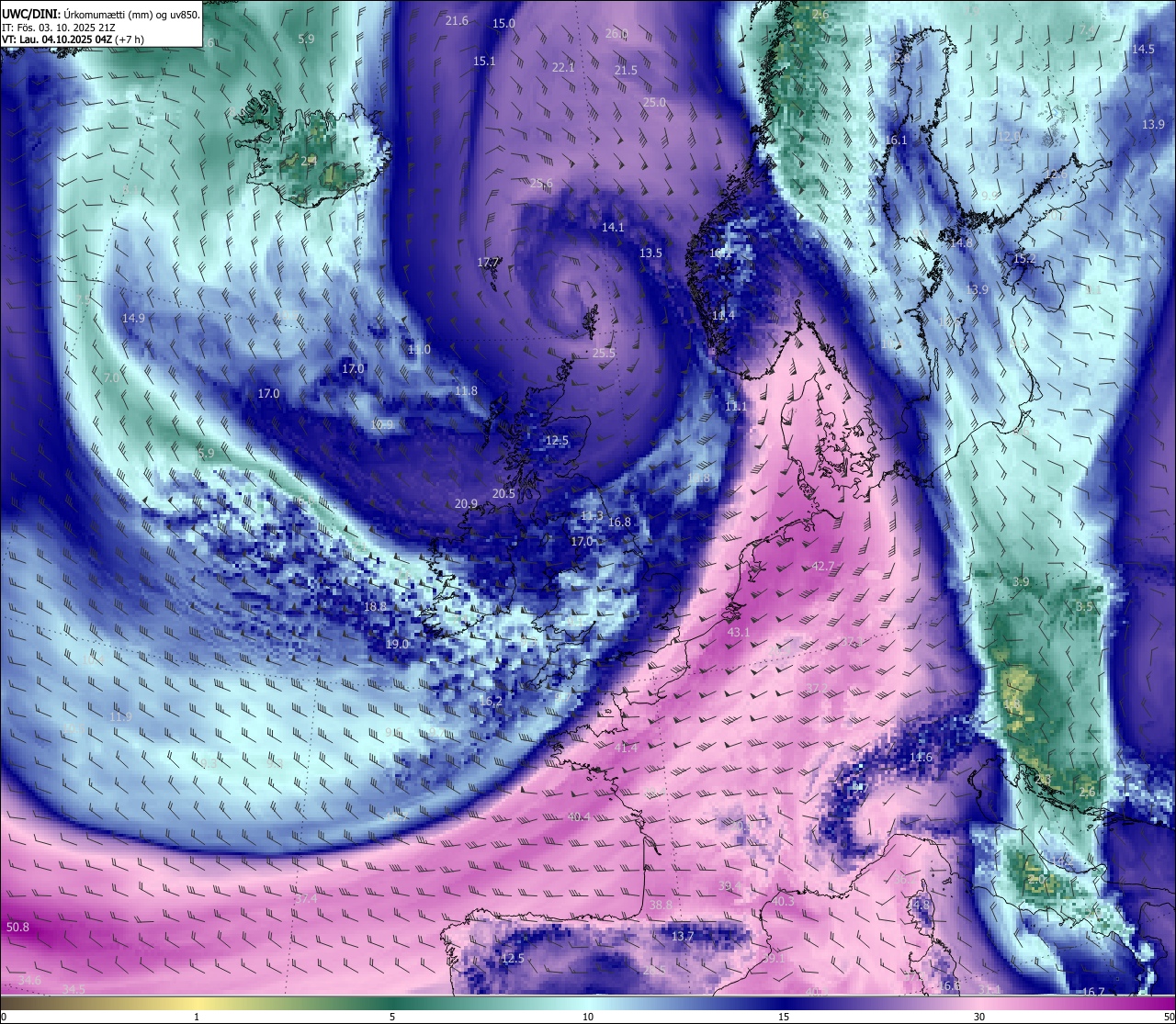Select the 42.7 value over Germany
Screen dimensions: 1176x1024
[x=823, y=567]
